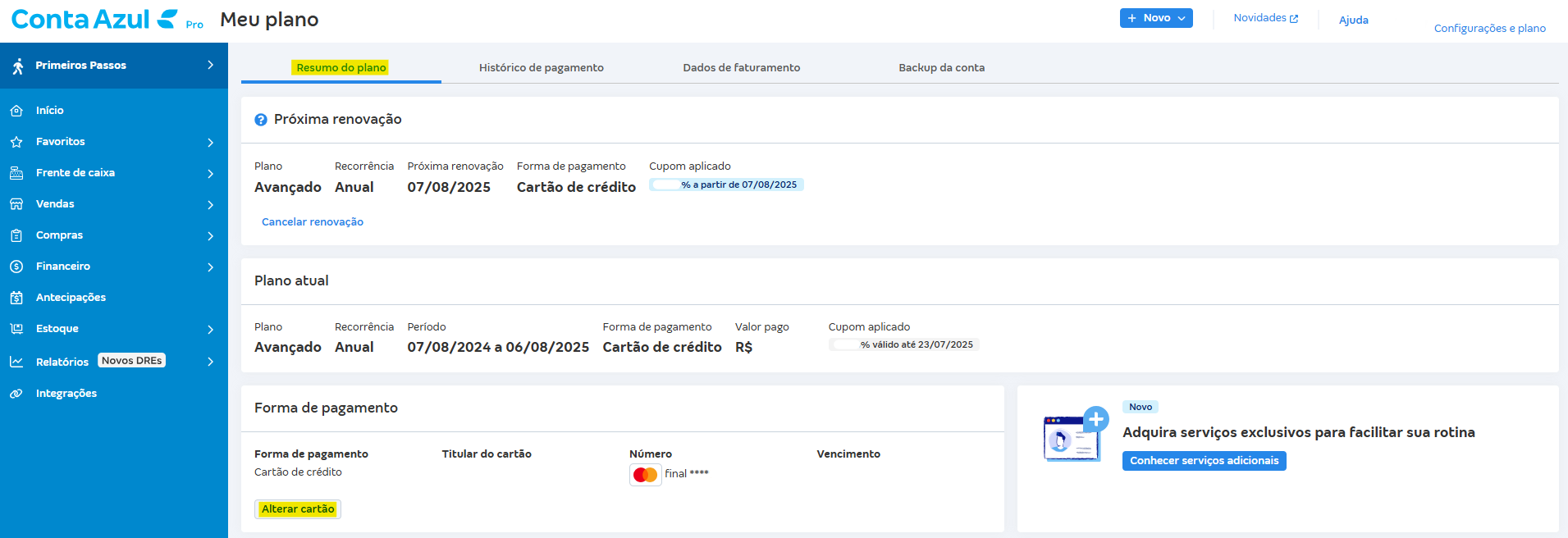Click the Financeiro dollar icon
The image size is (1568, 538).
click(16, 267)
